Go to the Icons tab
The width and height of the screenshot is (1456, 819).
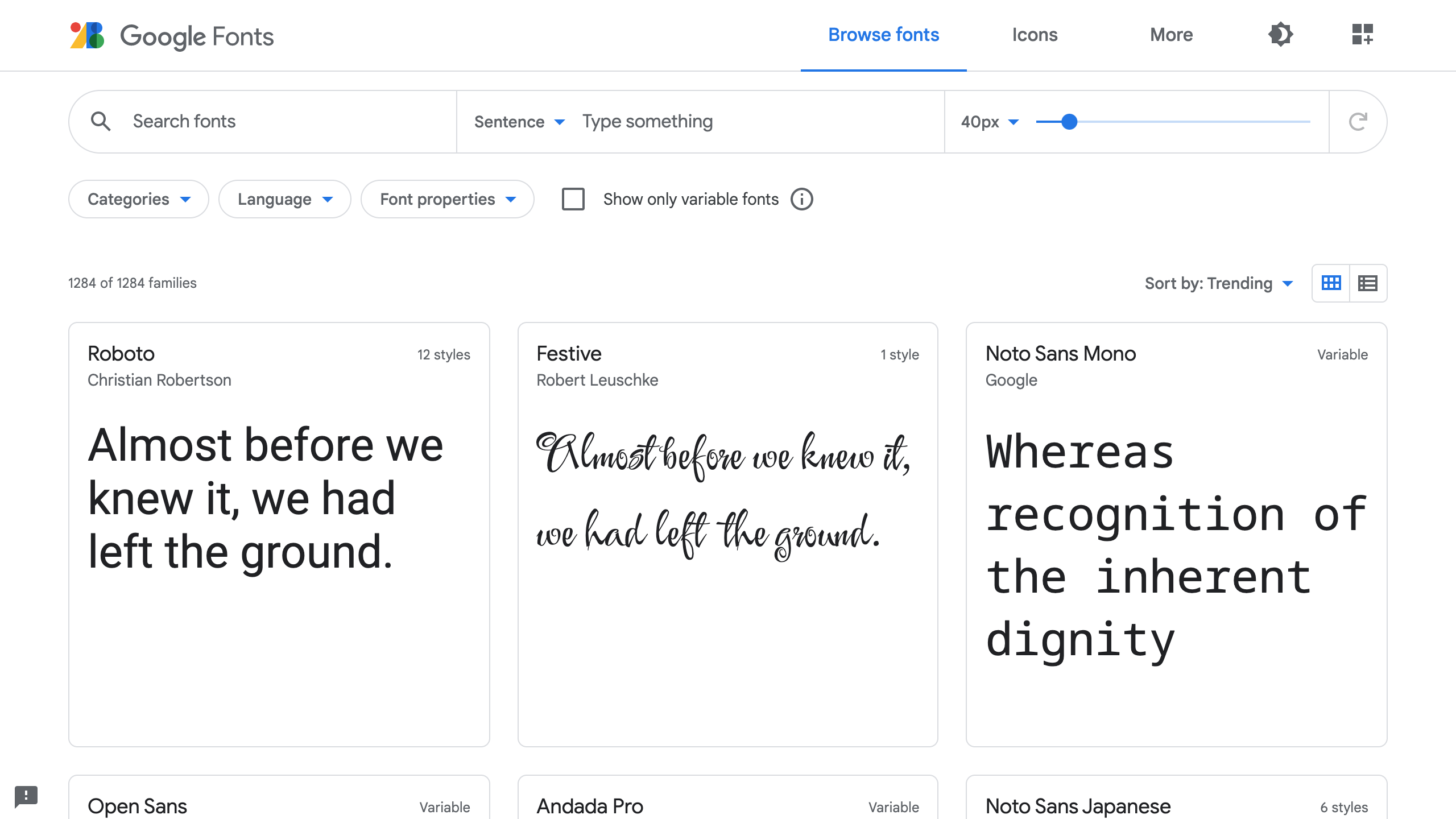point(1035,35)
